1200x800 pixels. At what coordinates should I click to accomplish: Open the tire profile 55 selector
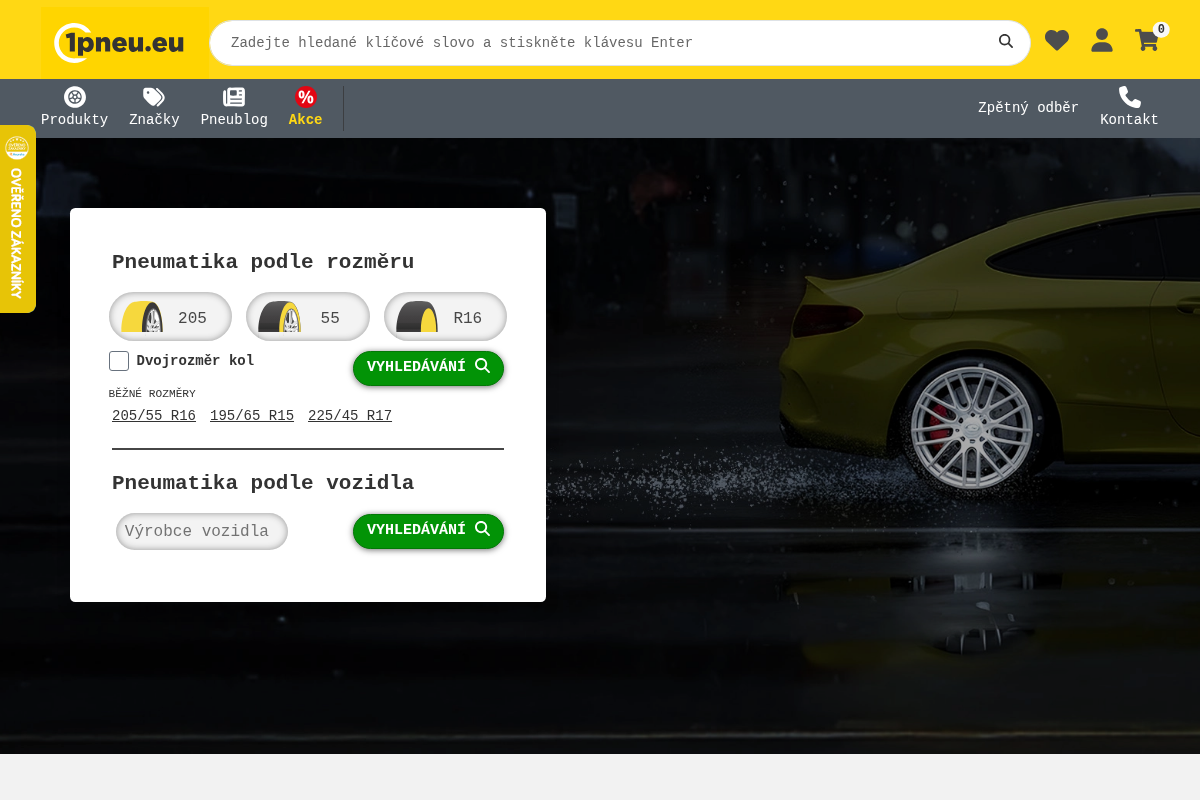(x=308, y=317)
